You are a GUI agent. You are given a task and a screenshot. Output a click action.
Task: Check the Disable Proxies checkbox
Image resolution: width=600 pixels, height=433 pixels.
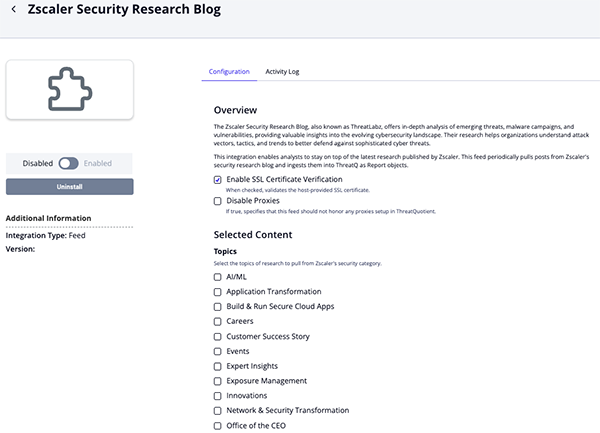218,201
